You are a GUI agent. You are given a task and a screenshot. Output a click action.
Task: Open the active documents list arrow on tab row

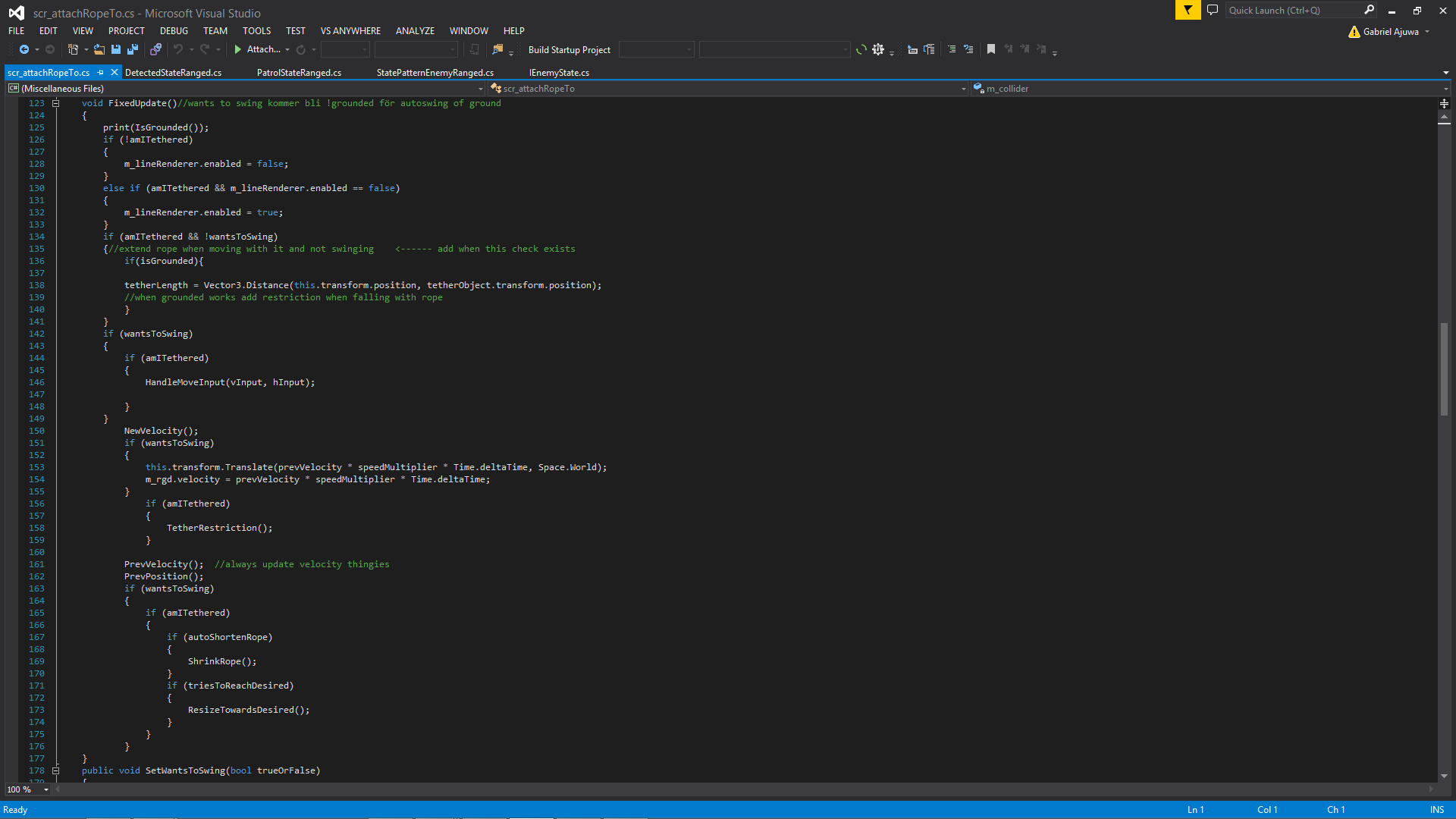[x=1445, y=73]
